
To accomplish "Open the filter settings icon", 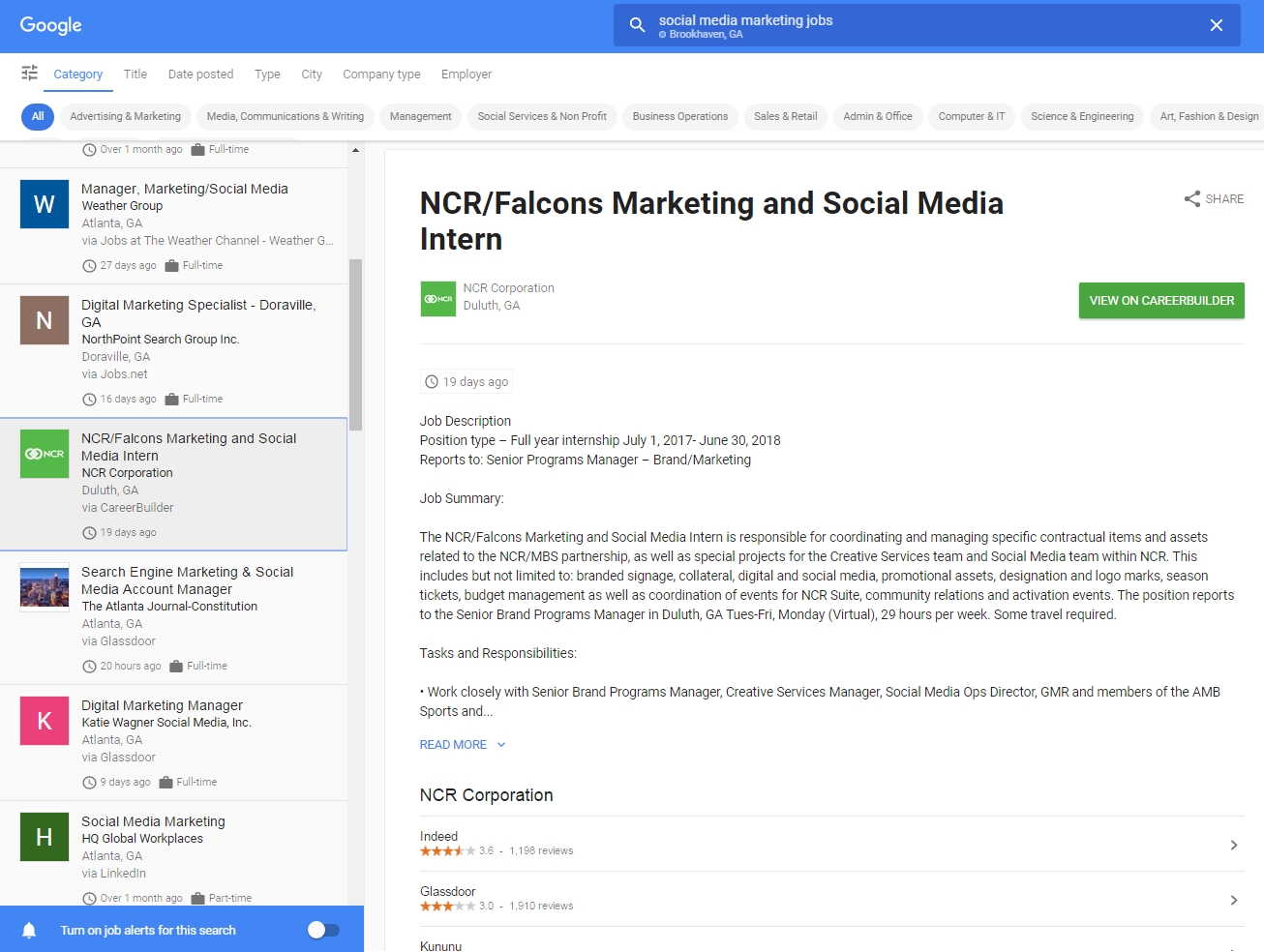I will (30, 73).
